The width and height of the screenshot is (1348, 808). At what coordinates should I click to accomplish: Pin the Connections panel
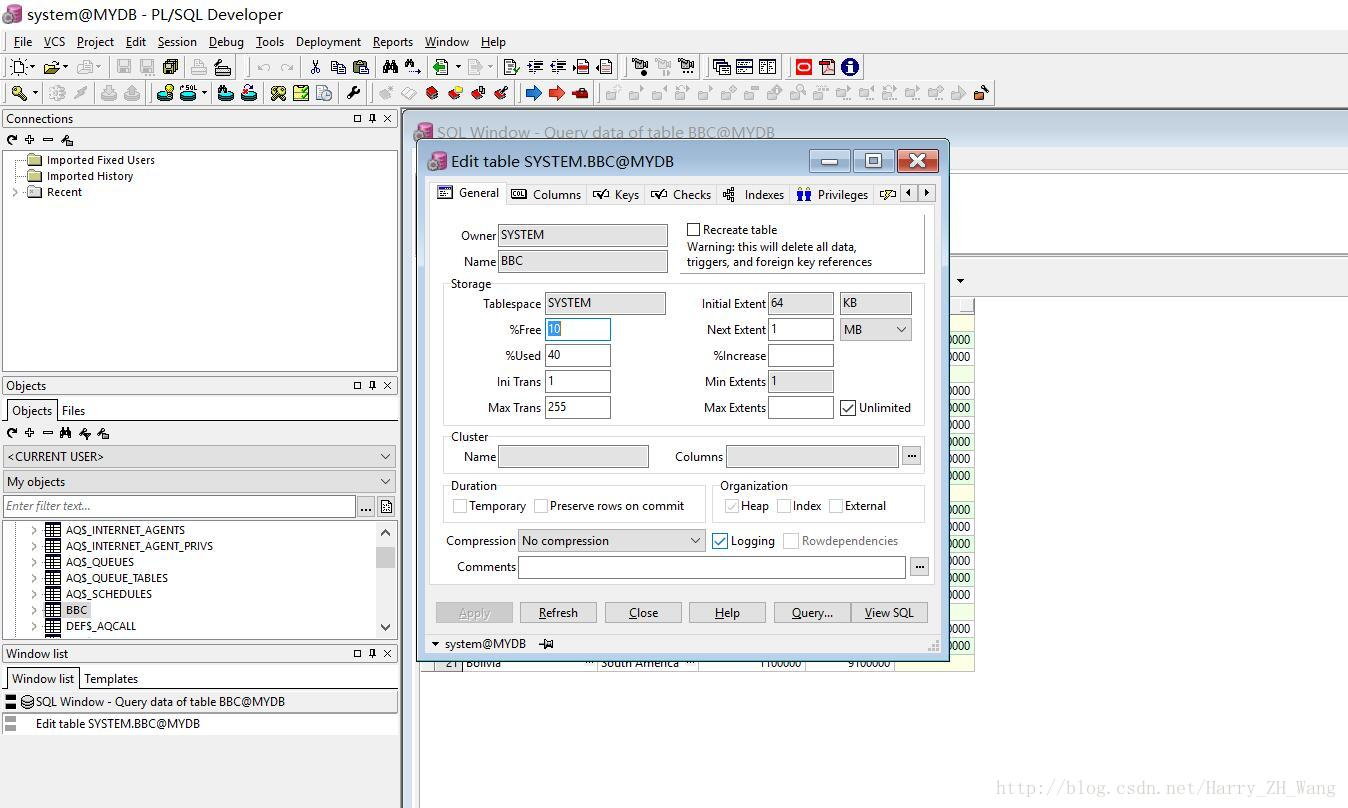click(x=373, y=119)
